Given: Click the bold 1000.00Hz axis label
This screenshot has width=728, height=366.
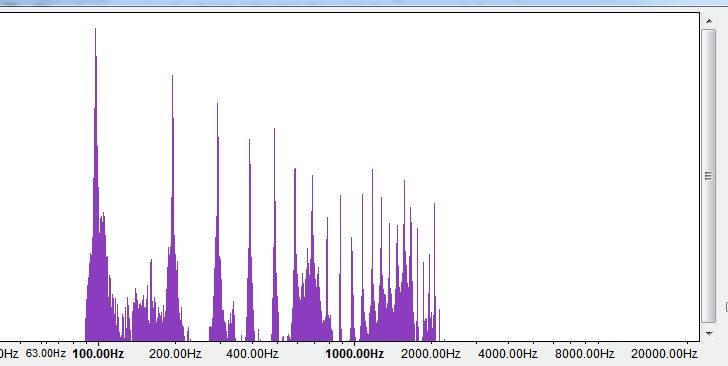Looking at the screenshot, I should [354, 354].
